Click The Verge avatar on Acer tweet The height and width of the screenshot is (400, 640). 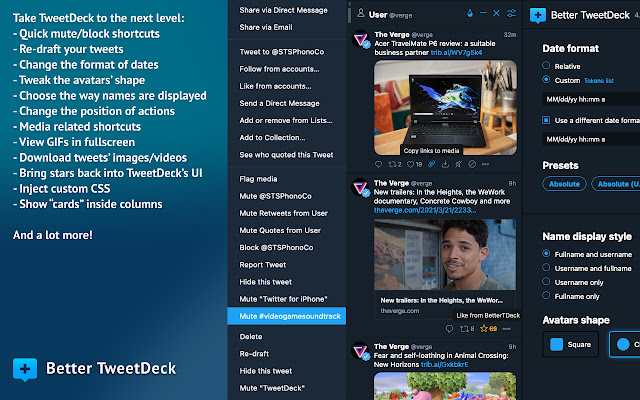coord(361,40)
